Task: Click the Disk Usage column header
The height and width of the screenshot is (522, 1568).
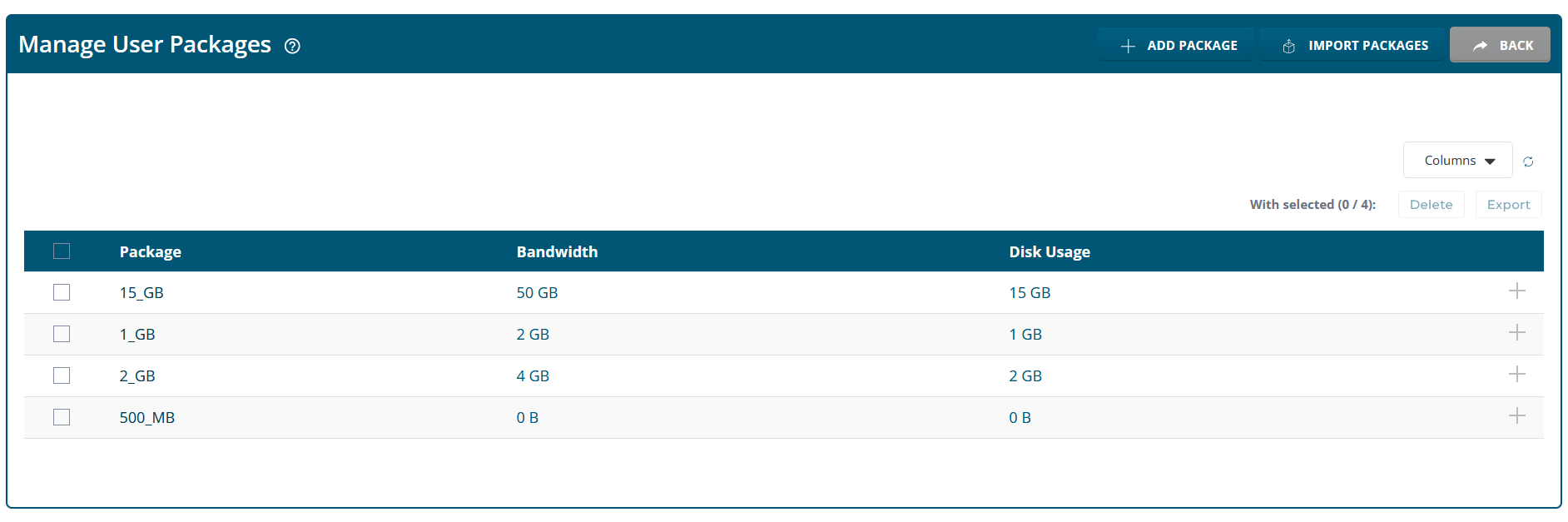Action: [x=1049, y=251]
